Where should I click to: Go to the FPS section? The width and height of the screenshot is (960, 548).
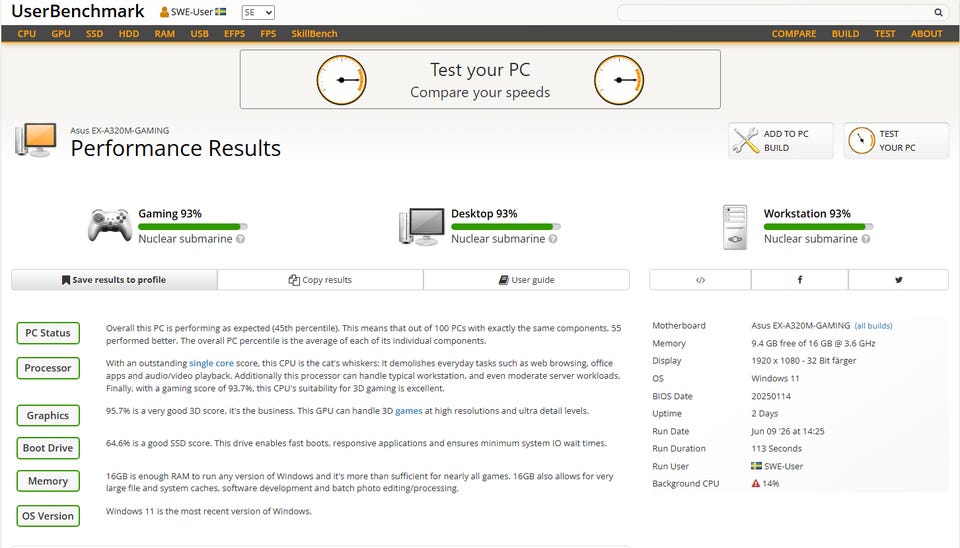pyautogui.click(x=268, y=34)
